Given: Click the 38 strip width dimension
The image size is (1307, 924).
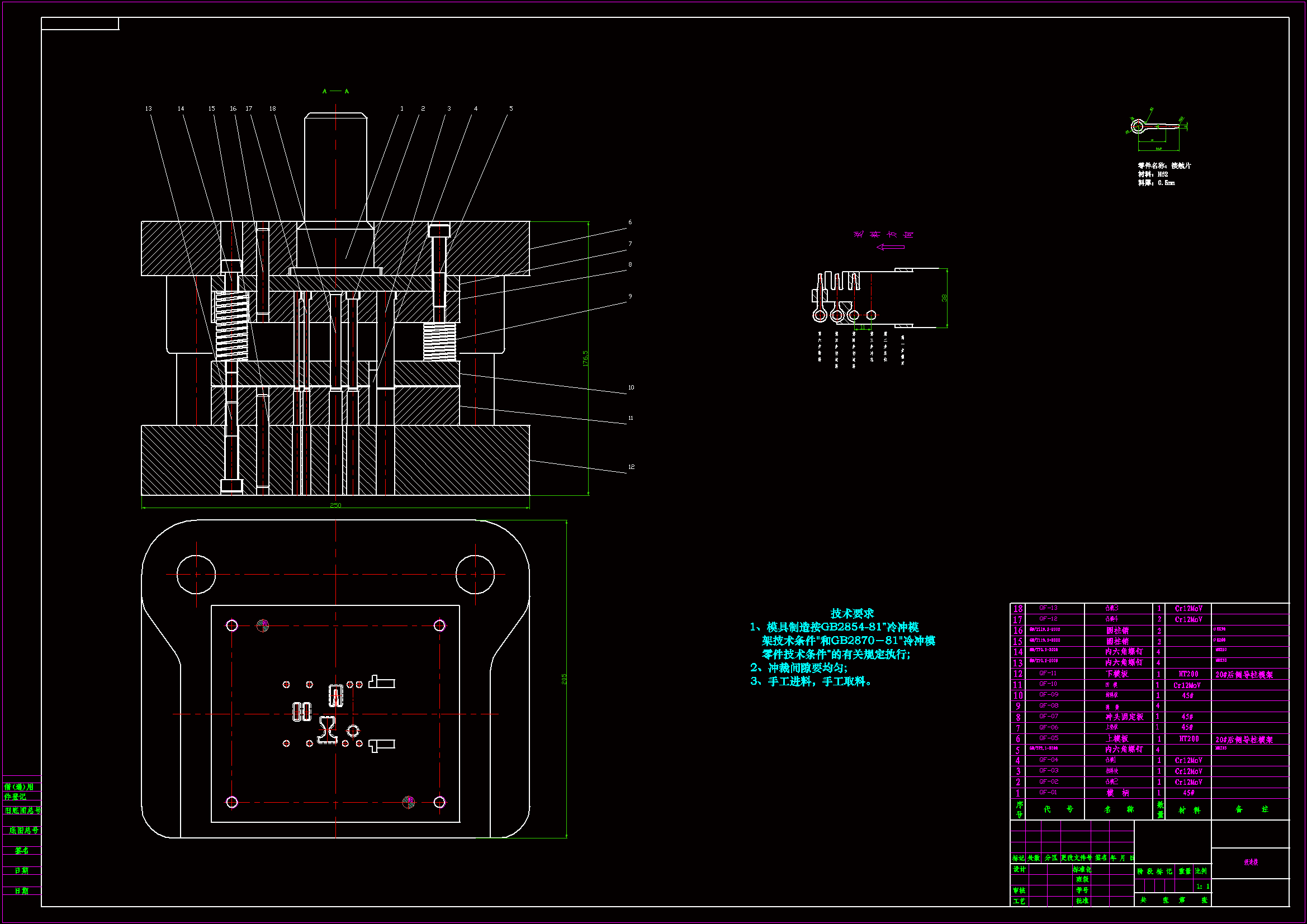Looking at the screenshot, I should coord(944,298).
